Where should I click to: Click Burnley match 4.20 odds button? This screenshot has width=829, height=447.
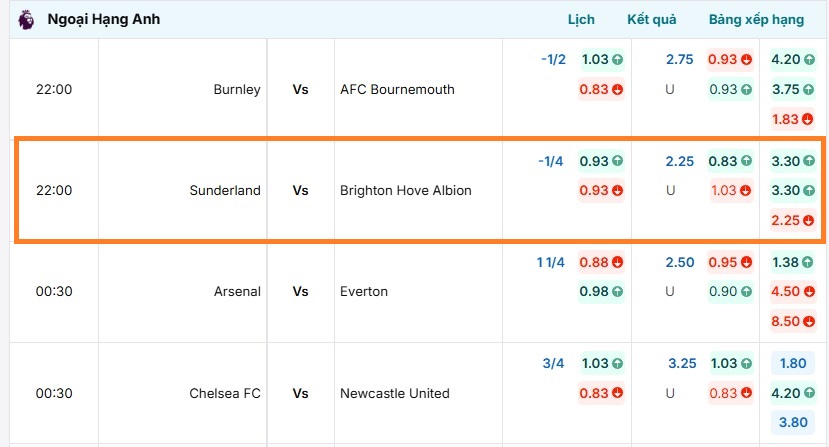pos(792,59)
